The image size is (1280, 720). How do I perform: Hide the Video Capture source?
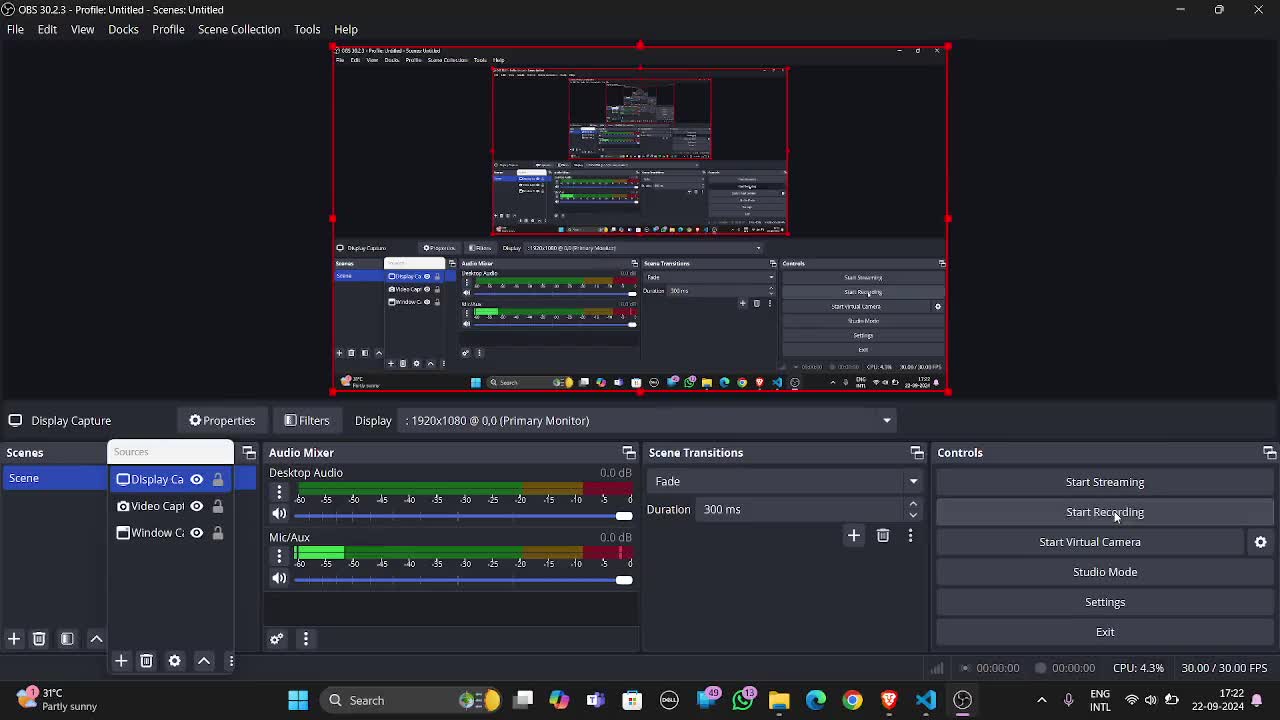[x=197, y=506]
